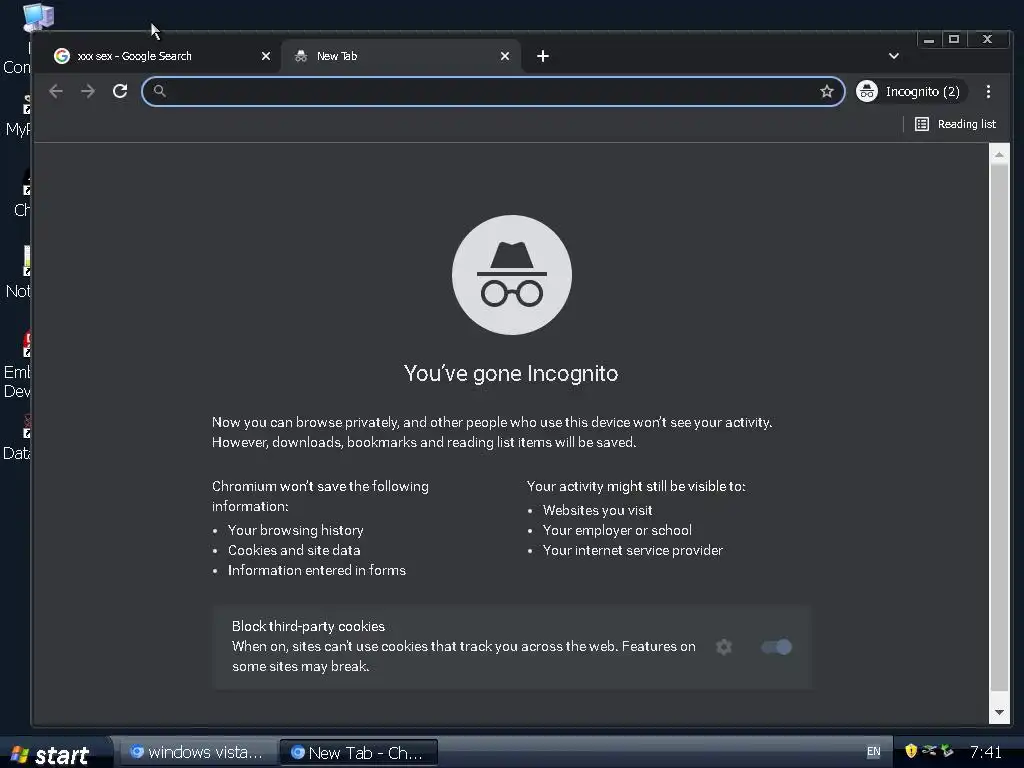Click the forward navigation arrow
This screenshot has height=768, width=1024.
coord(88,91)
